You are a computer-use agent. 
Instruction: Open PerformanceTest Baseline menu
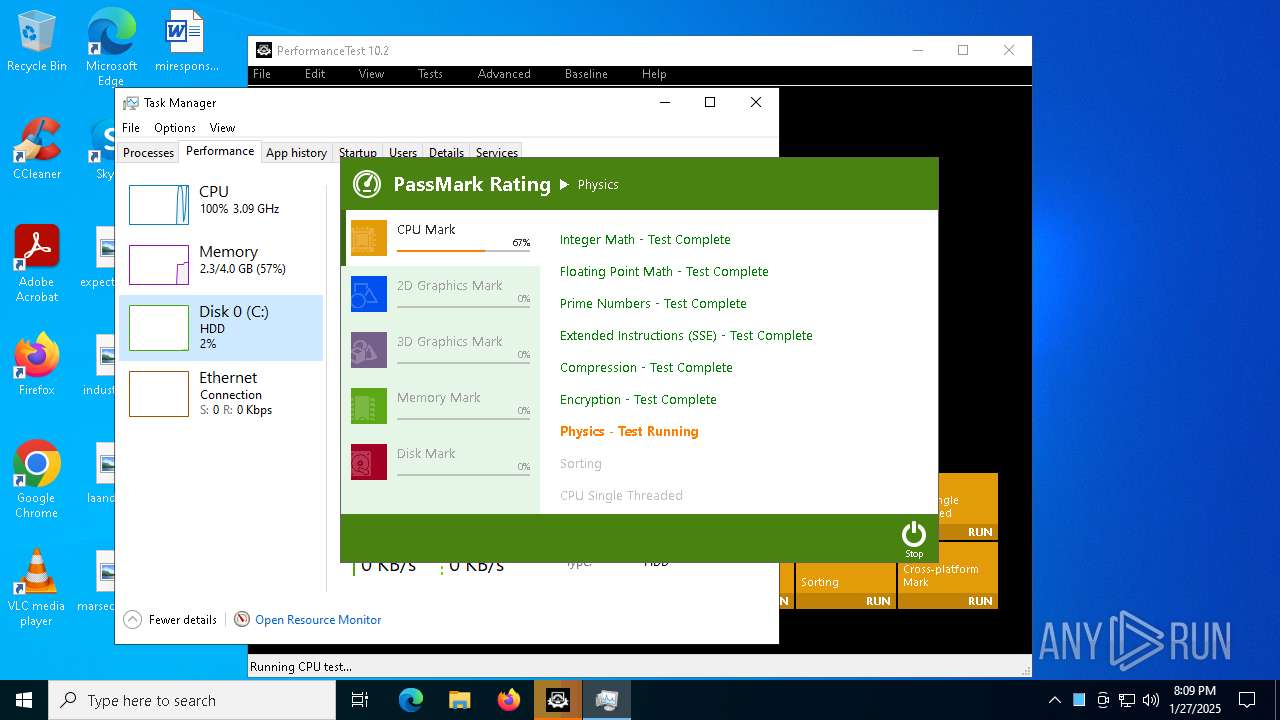pos(586,74)
